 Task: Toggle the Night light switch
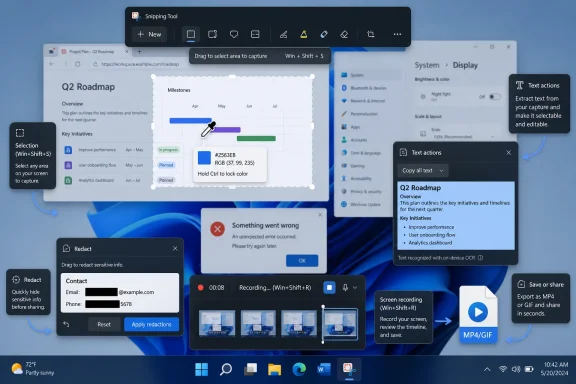pyautogui.click(x=495, y=97)
